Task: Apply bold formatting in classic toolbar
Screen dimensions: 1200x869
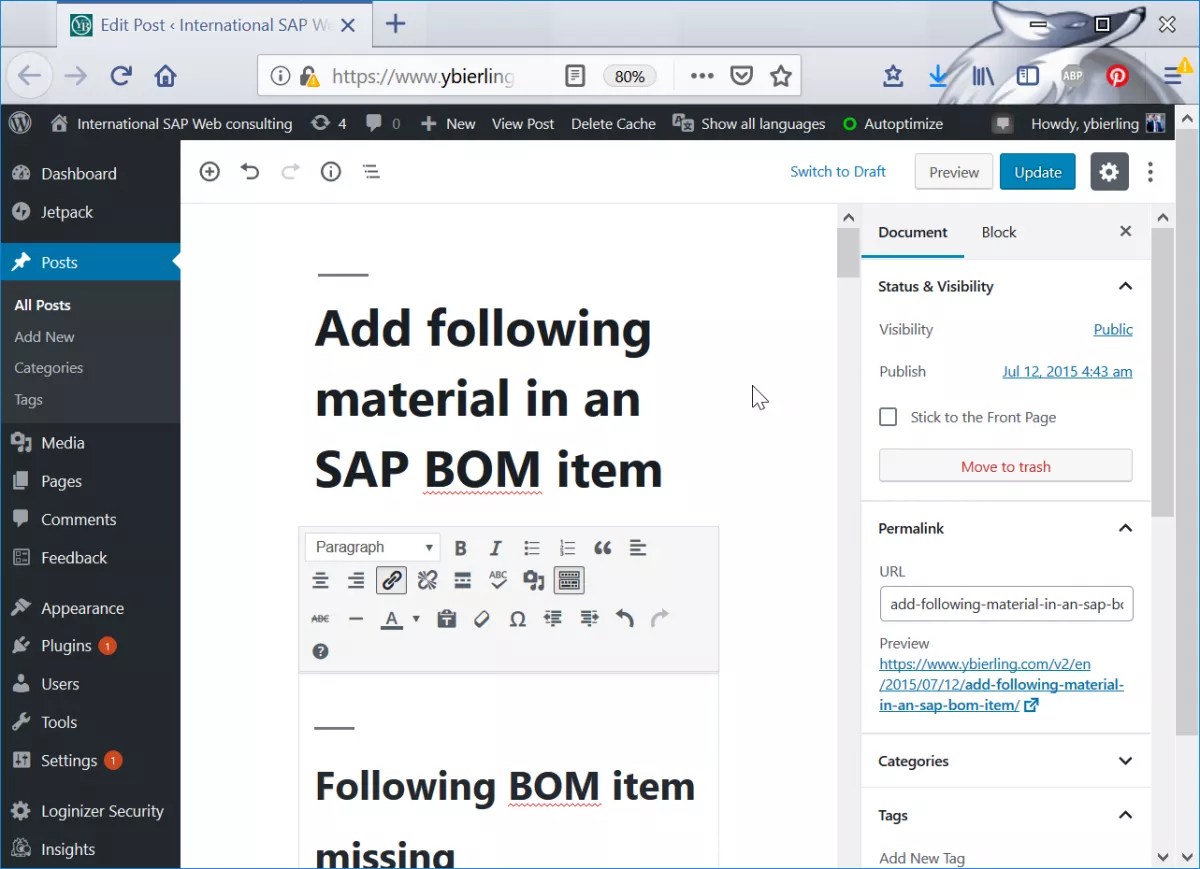Action: [x=461, y=548]
